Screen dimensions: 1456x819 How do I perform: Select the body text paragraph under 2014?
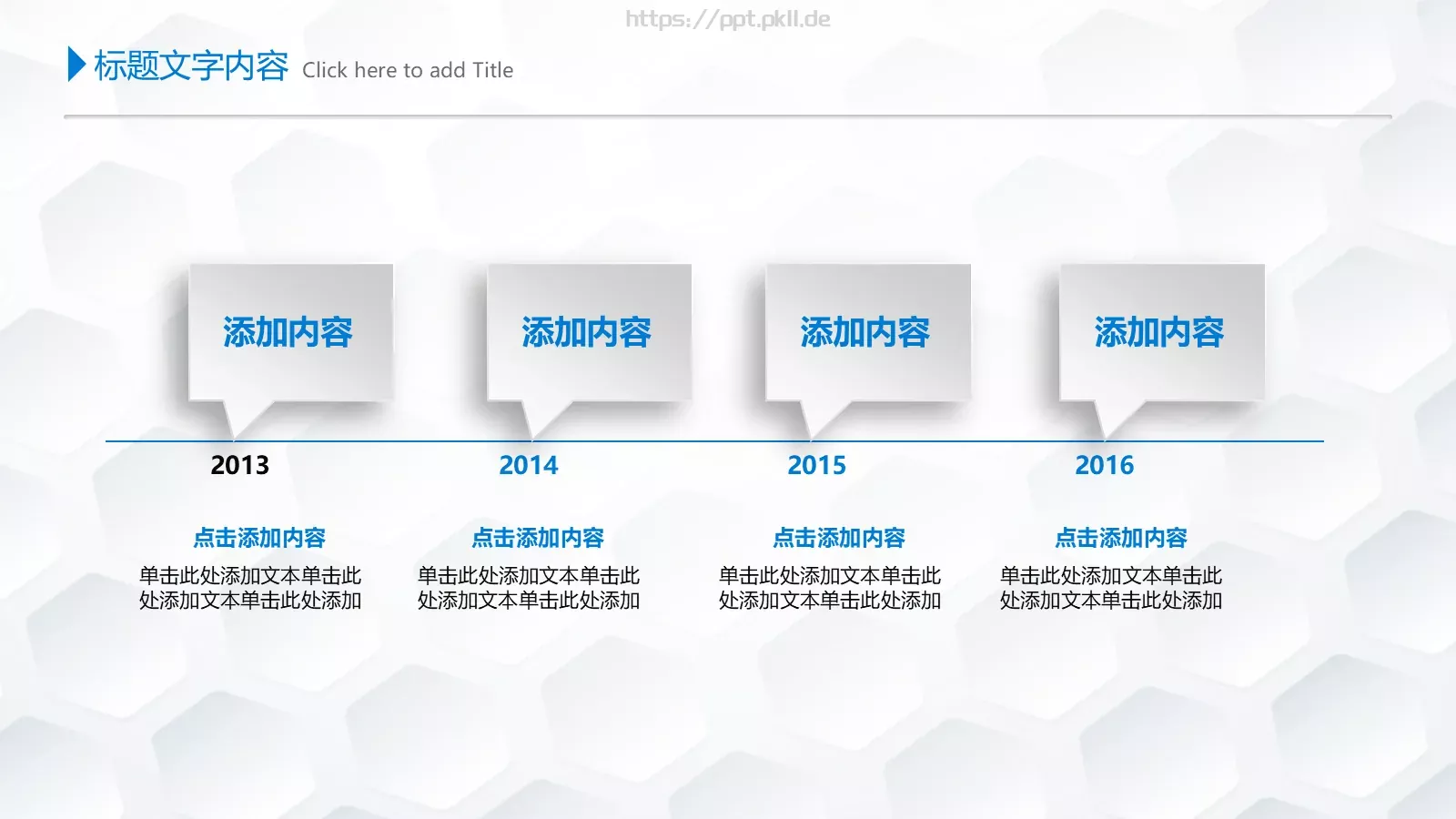click(529, 588)
